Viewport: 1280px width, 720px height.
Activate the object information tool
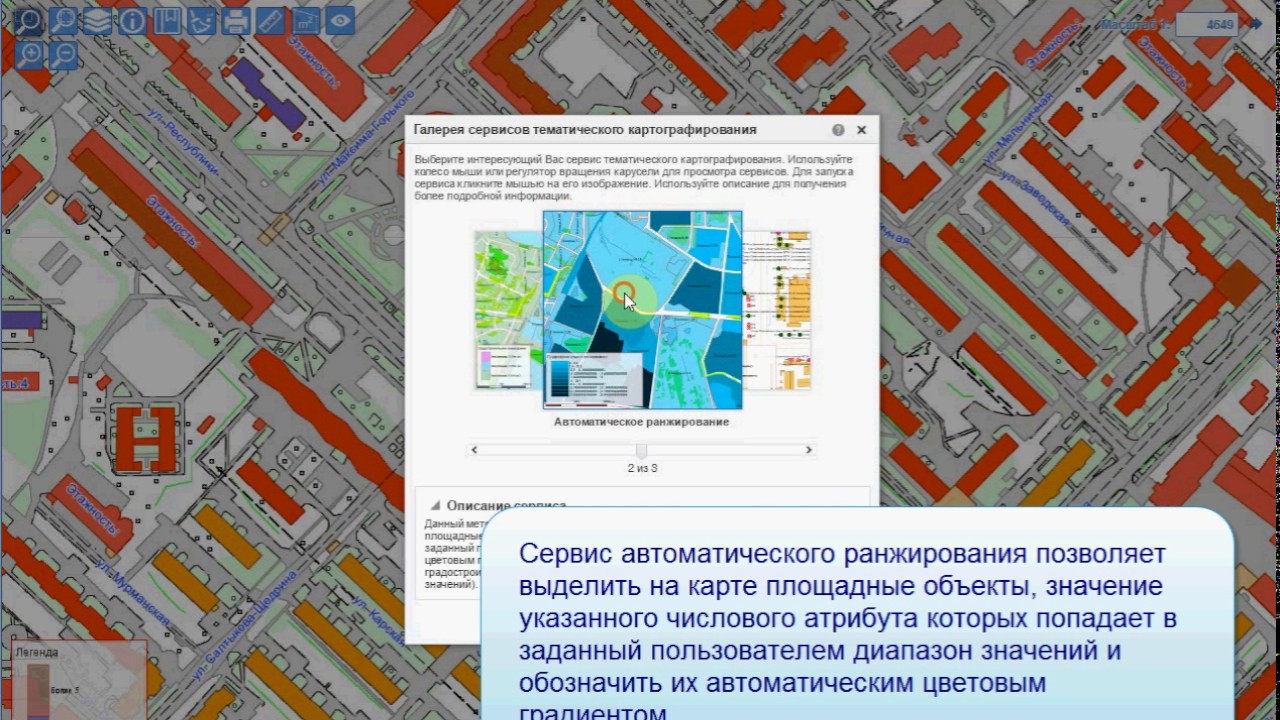132,19
